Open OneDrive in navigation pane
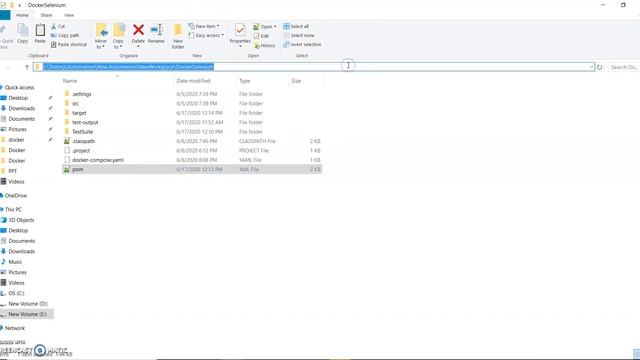 click(x=16, y=196)
